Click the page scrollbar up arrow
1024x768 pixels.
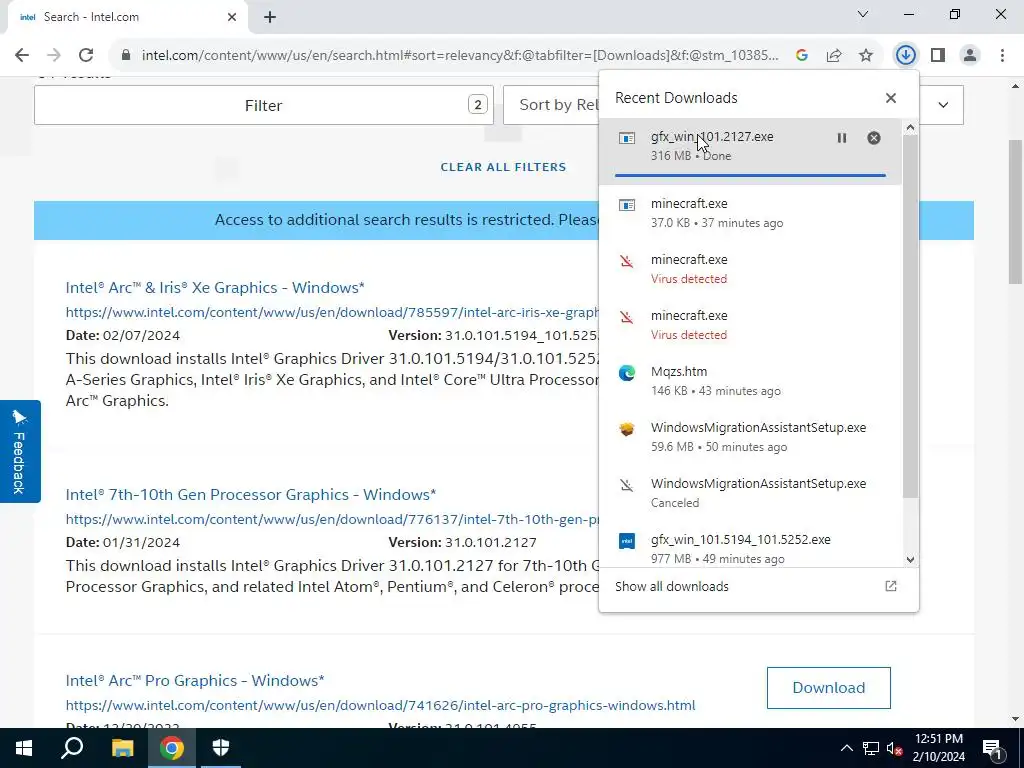pos(1016,86)
